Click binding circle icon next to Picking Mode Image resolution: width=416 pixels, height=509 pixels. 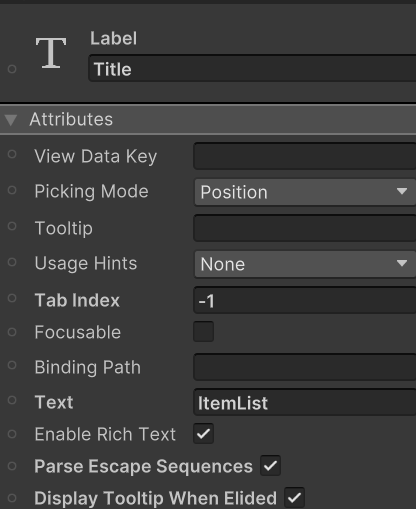point(12,190)
